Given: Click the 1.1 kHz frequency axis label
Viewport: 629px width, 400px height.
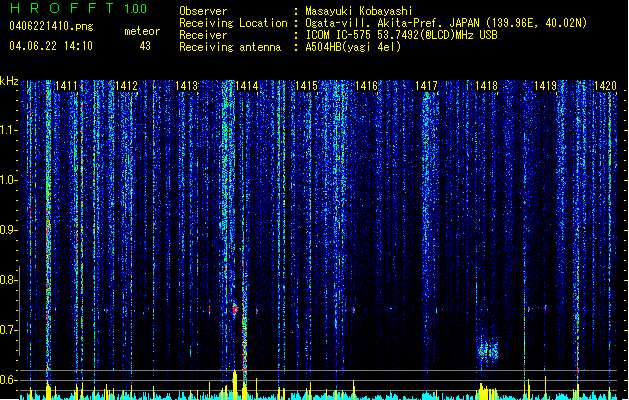Looking at the screenshot, I should (9, 130).
